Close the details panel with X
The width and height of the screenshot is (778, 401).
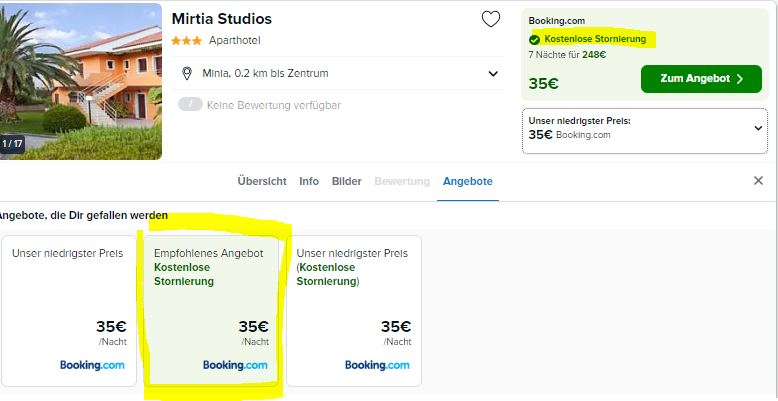click(758, 181)
